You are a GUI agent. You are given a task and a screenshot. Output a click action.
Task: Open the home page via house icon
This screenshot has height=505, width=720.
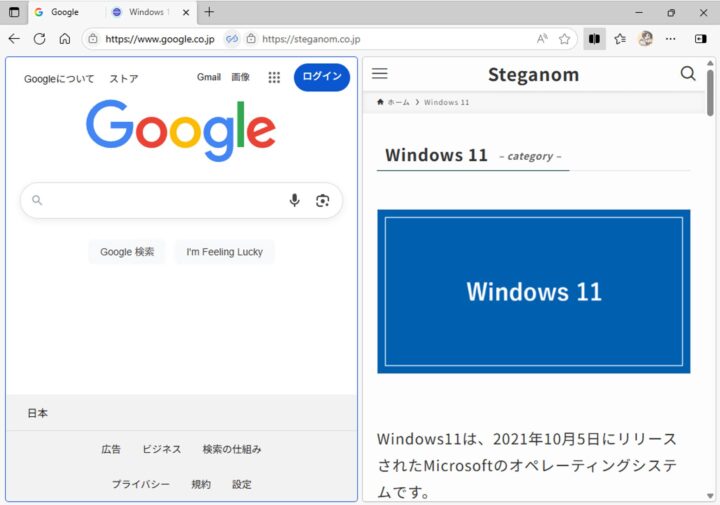(65, 39)
